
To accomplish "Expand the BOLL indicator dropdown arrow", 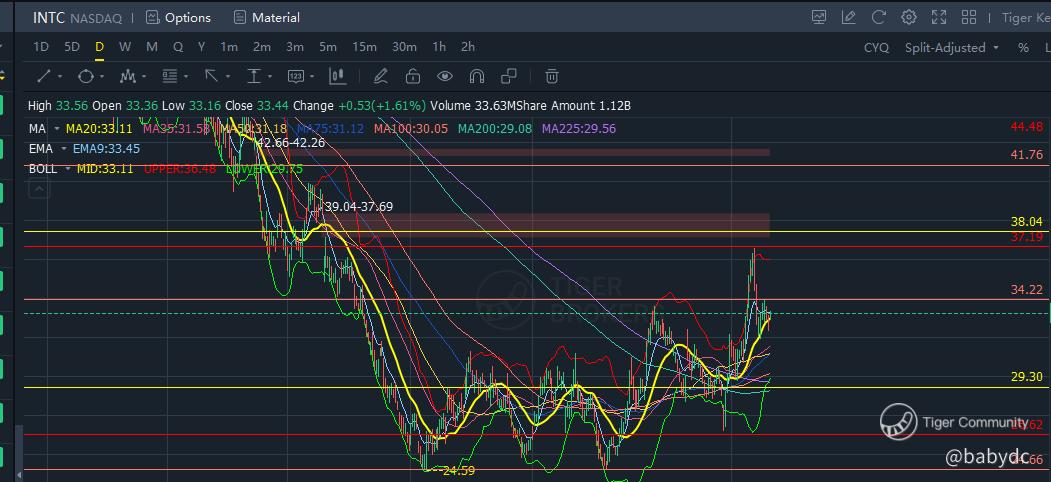I will (x=69, y=169).
